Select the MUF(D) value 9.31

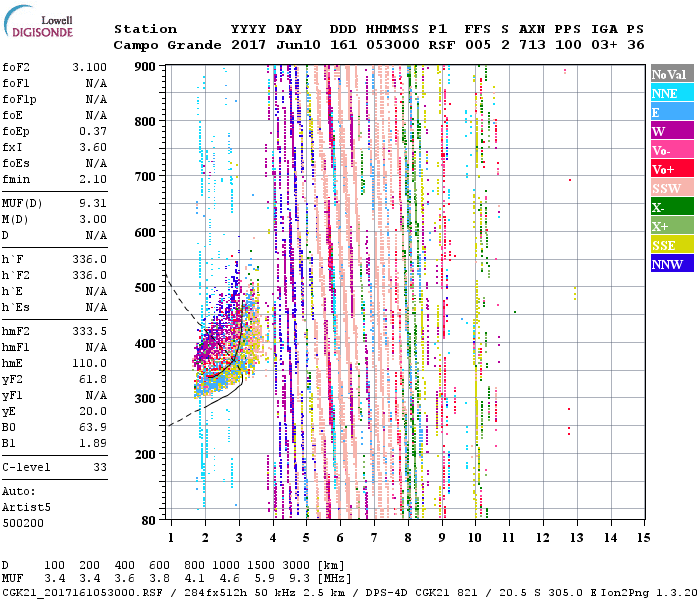pos(92,203)
